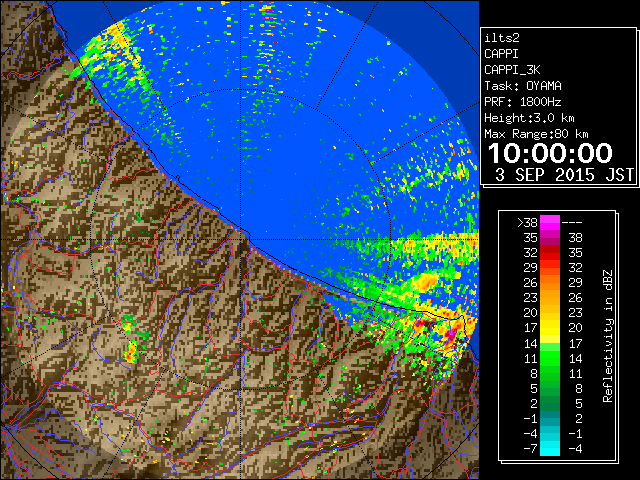Viewport: 640px width, 480px height.
Task: Click the 'Height:3.0 km' entry
Action: pyautogui.click(x=529, y=118)
